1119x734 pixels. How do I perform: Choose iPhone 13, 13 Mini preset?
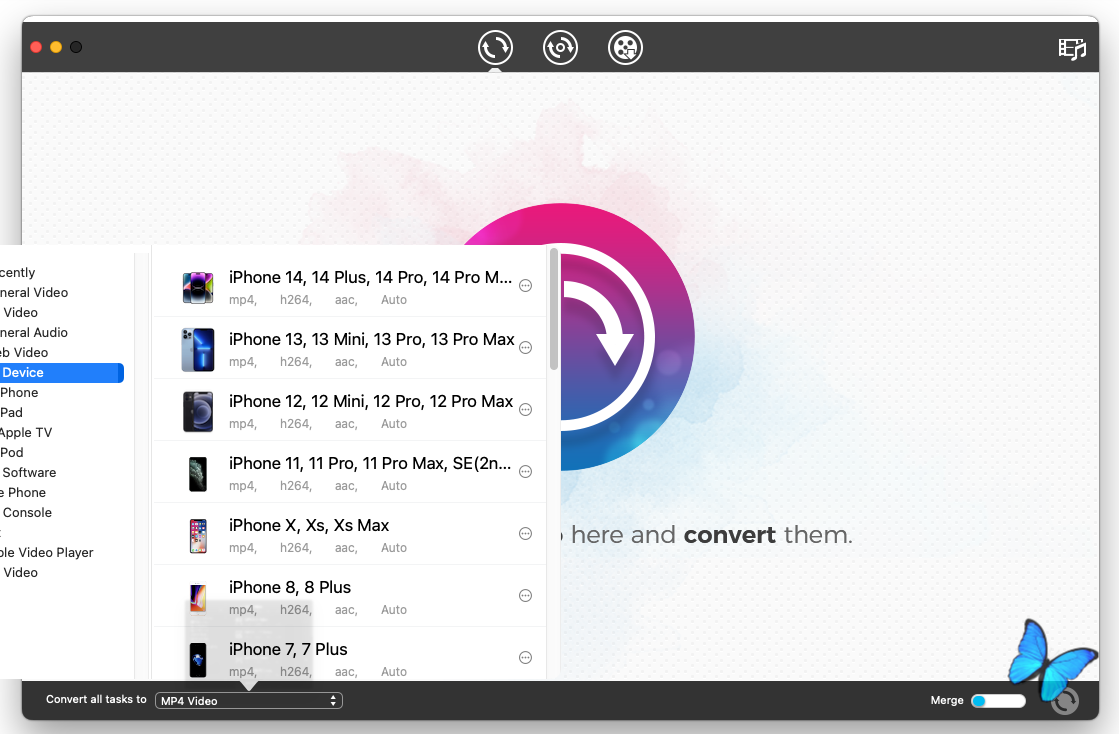pyautogui.click(x=350, y=348)
